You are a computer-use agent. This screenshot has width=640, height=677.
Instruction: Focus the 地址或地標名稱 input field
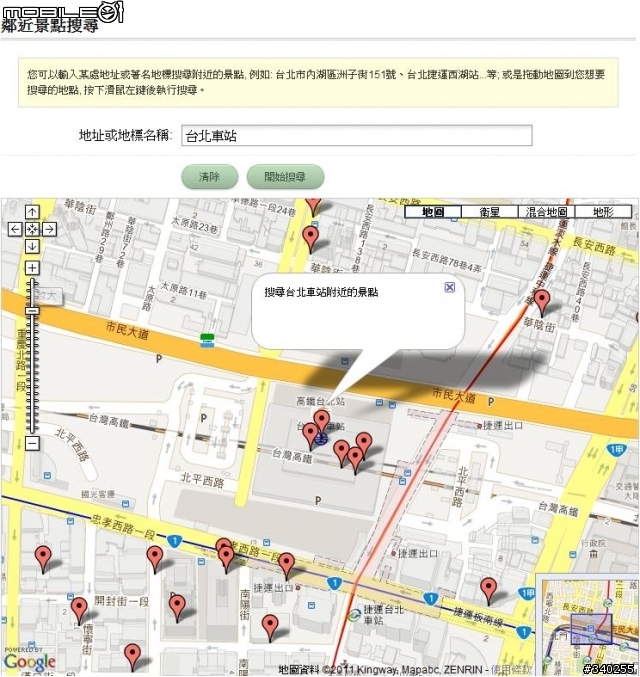357,136
